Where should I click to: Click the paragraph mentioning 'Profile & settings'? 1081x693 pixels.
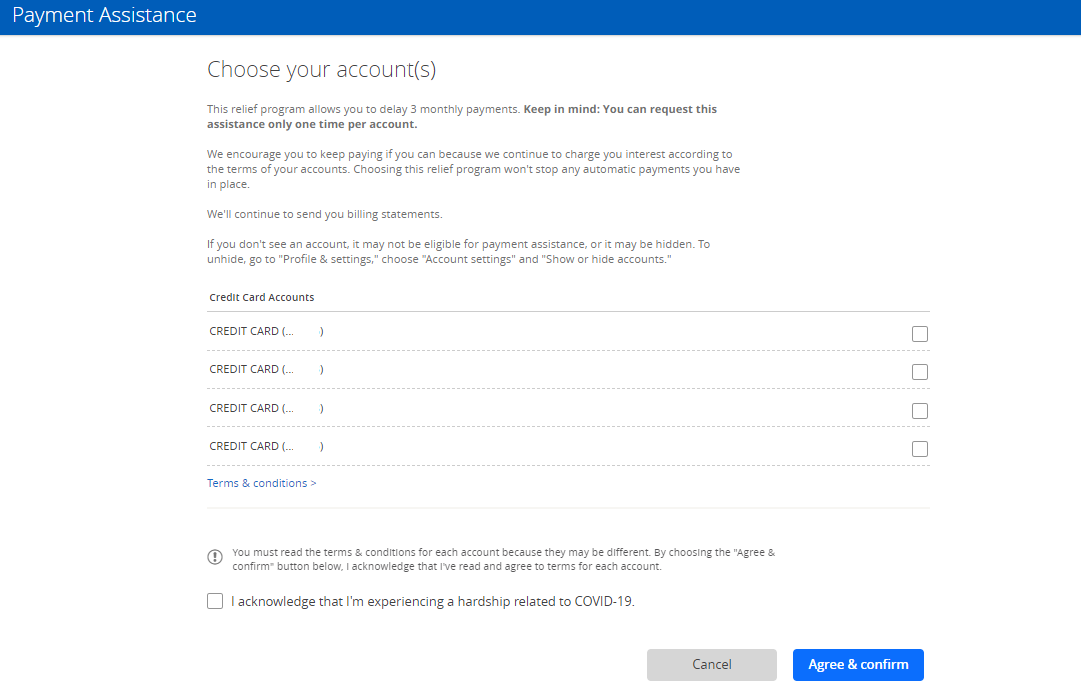click(458, 251)
